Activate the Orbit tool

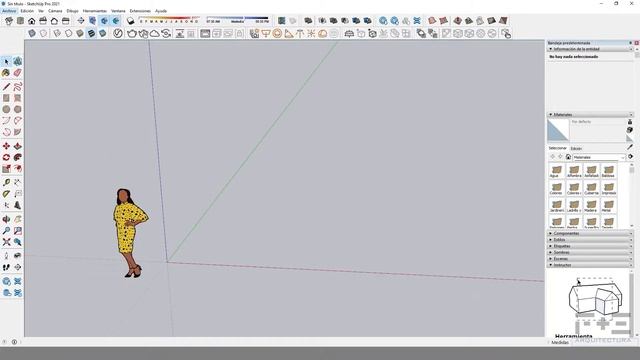pos(6,219)
